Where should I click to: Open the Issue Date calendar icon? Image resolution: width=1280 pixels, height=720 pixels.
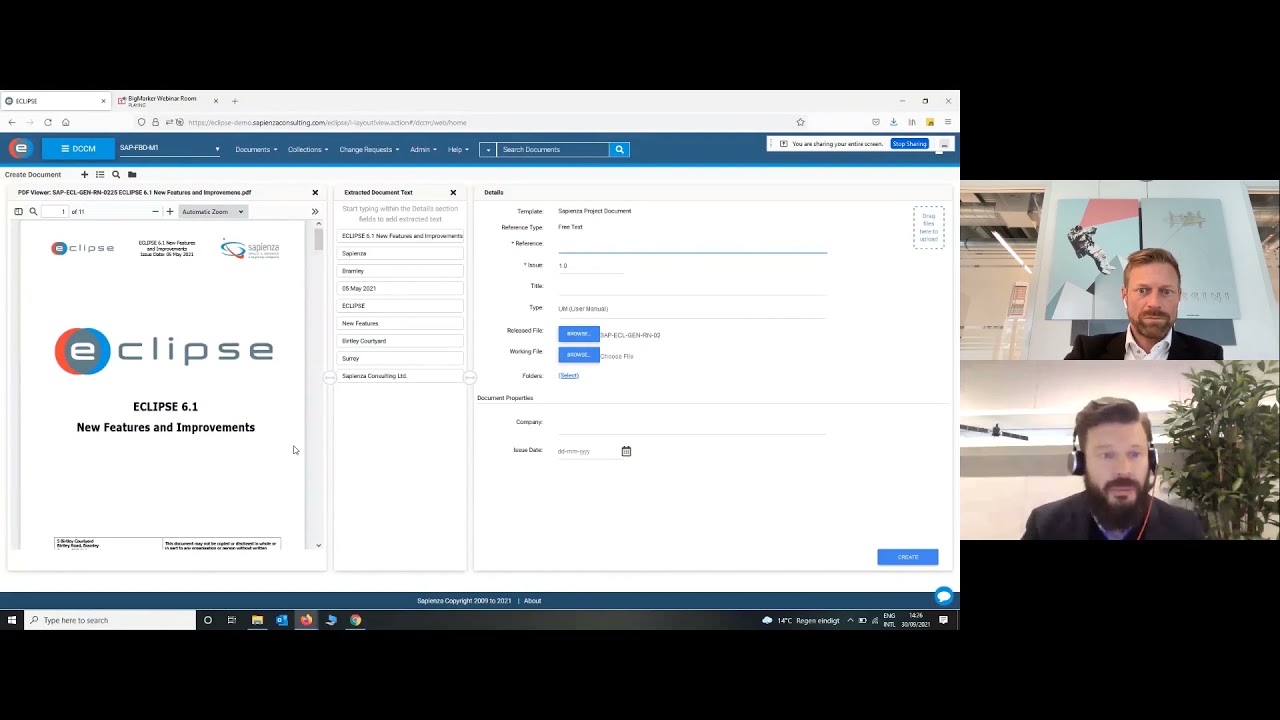tap(626, 452)
